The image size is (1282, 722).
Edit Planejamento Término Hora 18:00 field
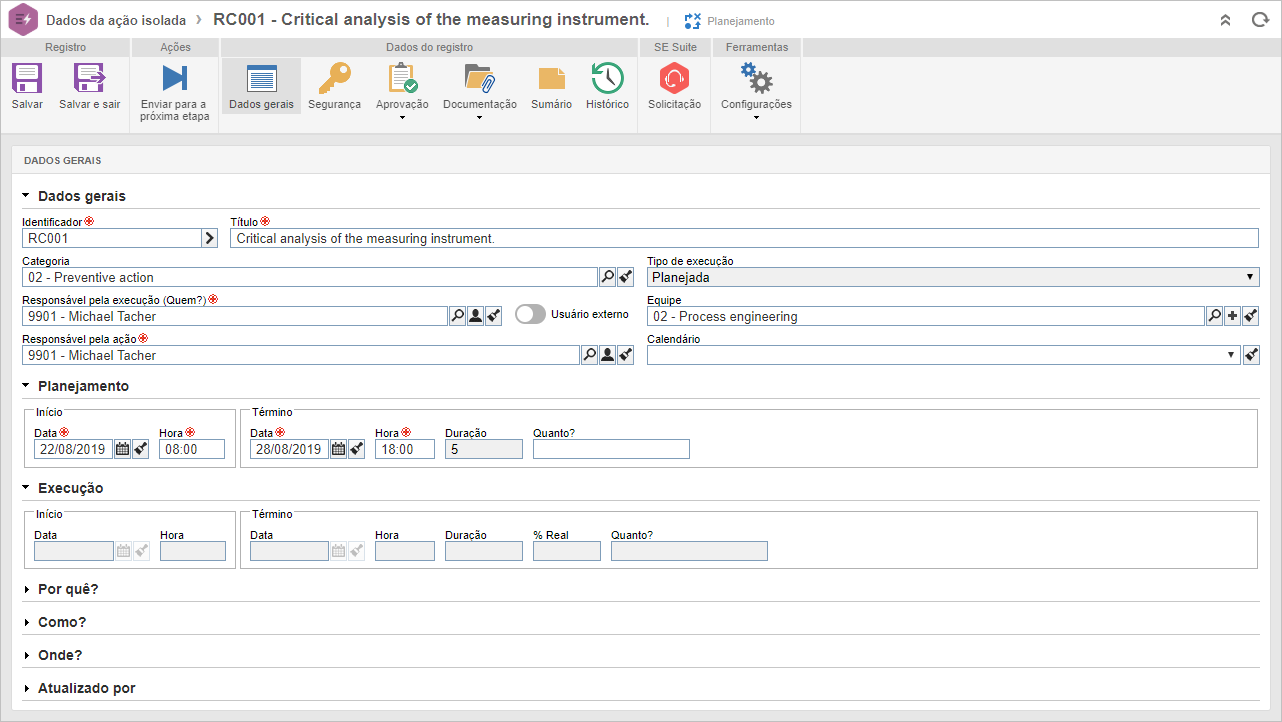pos(405,449)
